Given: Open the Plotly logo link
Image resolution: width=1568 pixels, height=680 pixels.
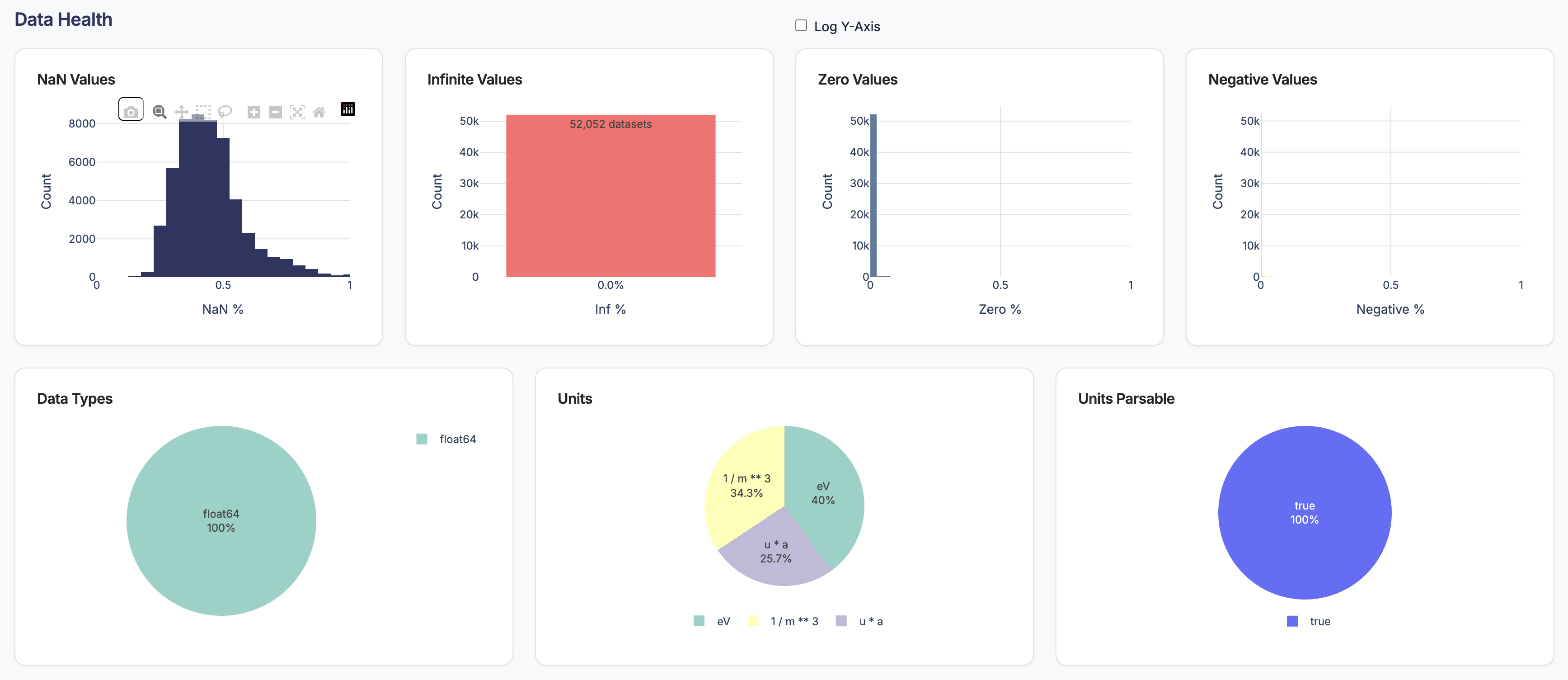Looking at the screenshot, I should pyautogui.click(x=347, y=109).
